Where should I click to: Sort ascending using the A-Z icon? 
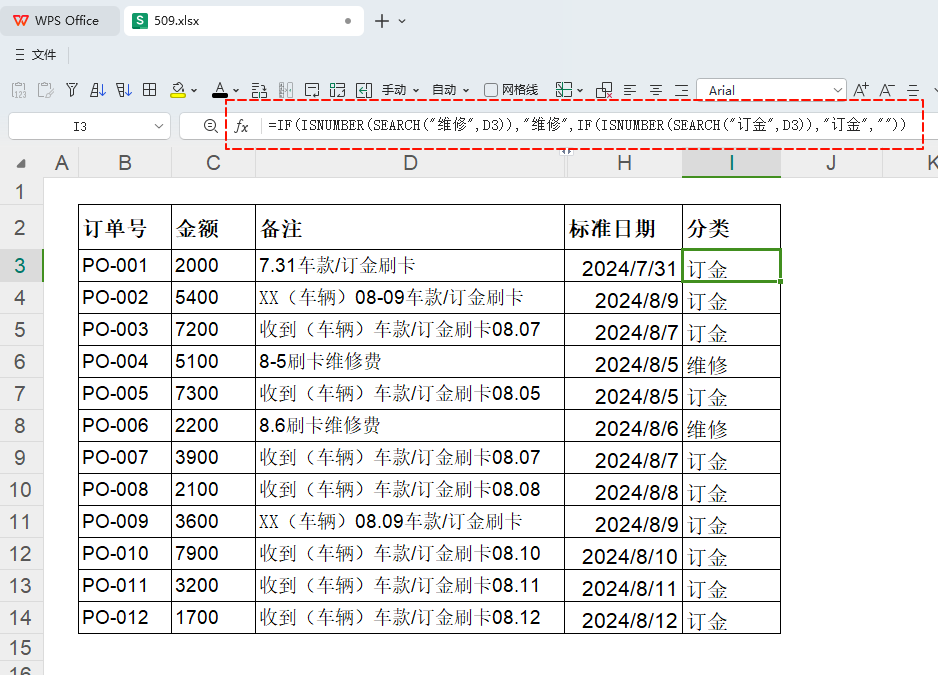98,90
